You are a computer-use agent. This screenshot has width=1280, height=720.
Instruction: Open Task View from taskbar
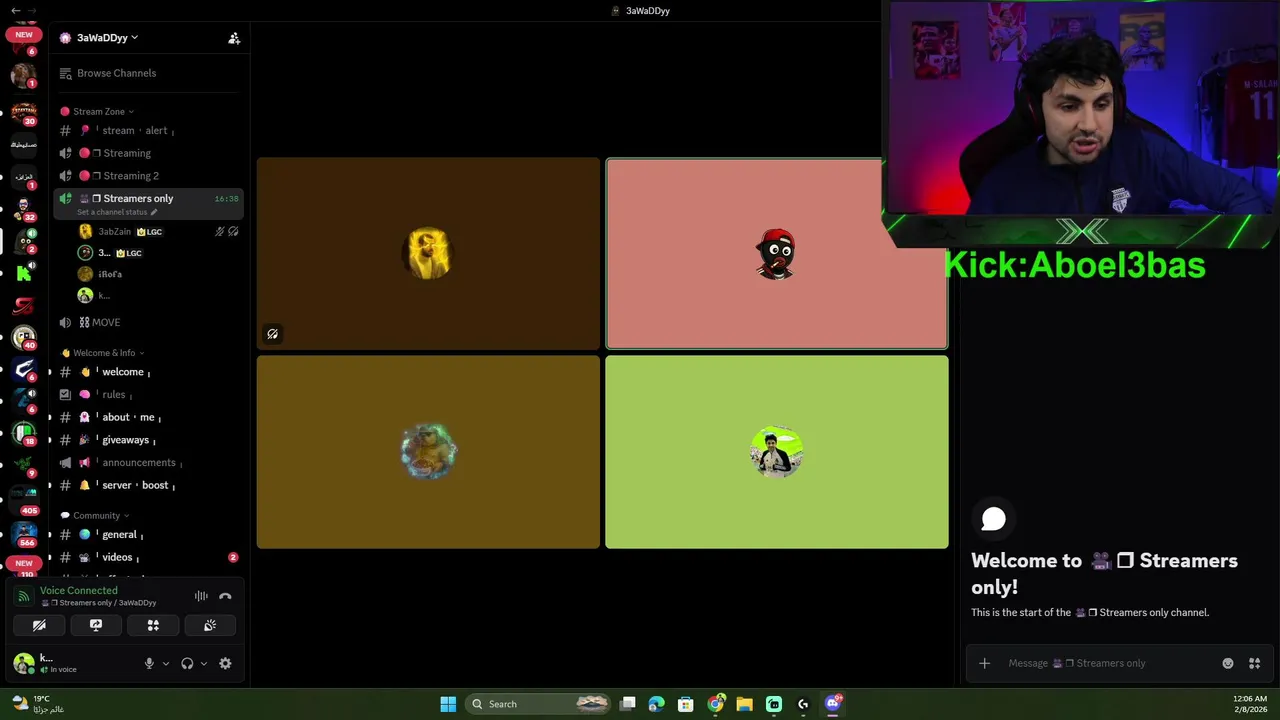coord(628,704)
